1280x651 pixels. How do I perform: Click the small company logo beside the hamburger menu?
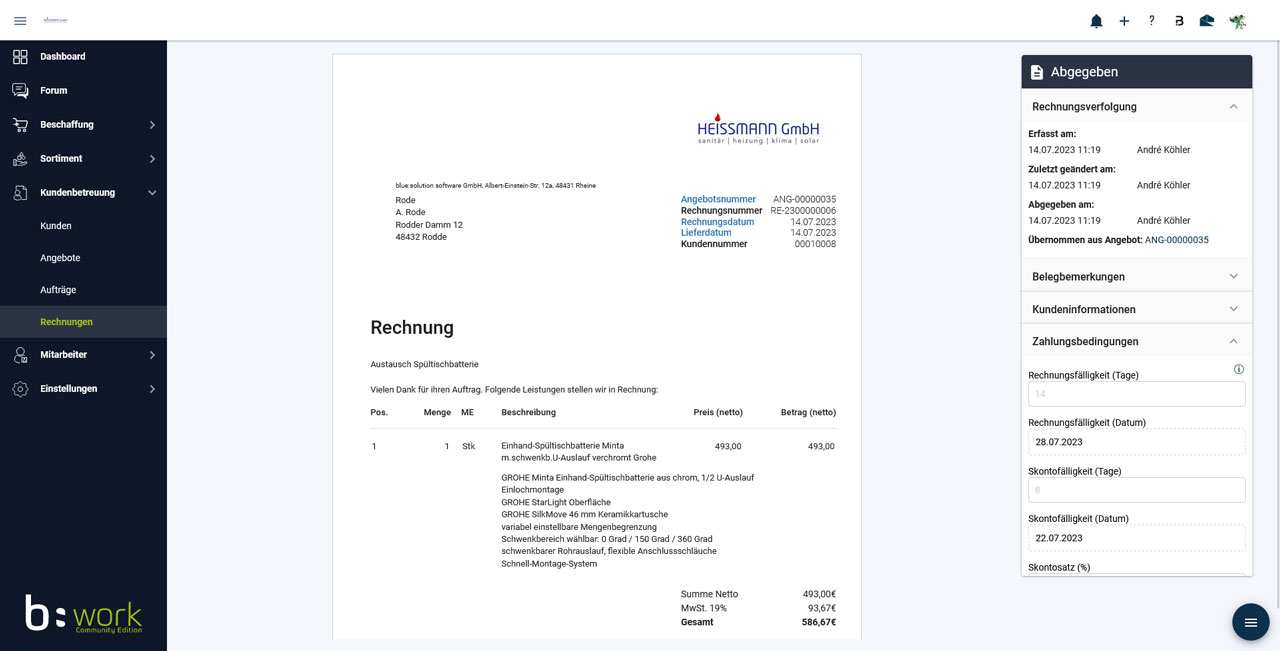(54, 20)
